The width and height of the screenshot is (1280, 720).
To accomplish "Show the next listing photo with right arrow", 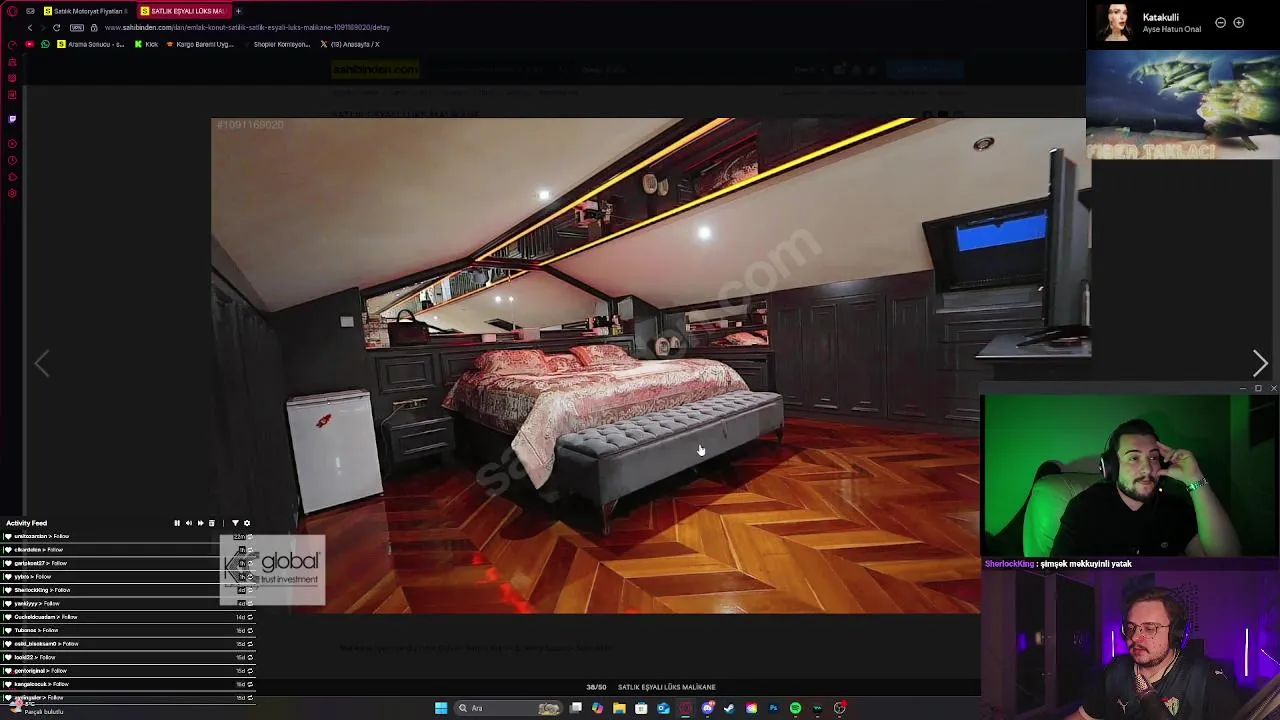I will coord(1260,364).
